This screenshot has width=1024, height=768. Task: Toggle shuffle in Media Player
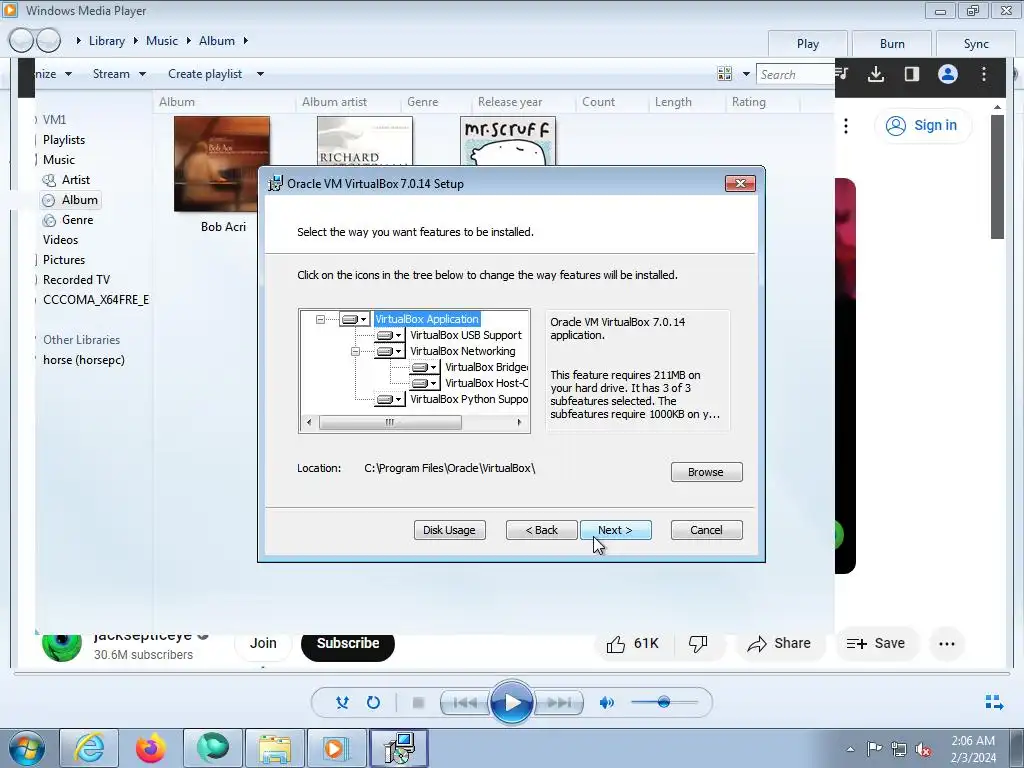pos(342,703)
